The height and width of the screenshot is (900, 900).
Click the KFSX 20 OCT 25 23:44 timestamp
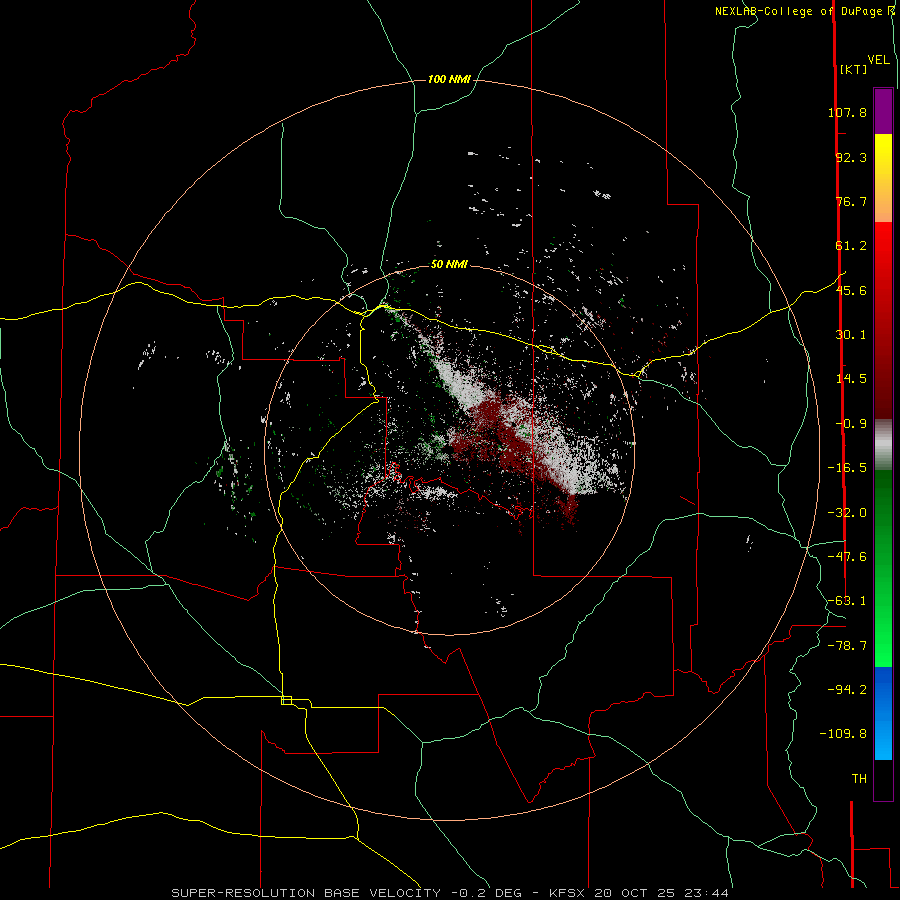(639, 893)
